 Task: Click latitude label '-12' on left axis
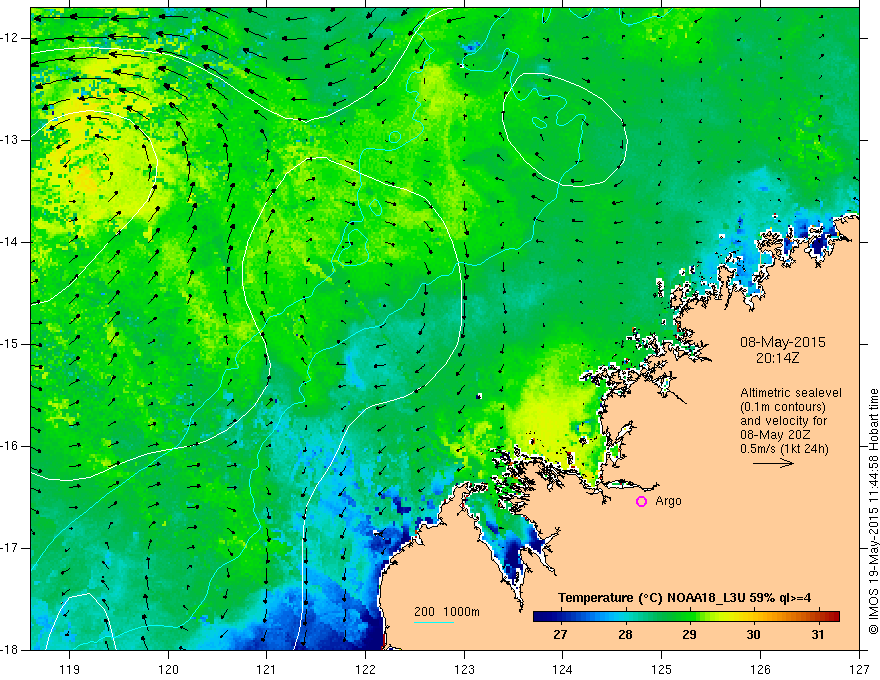tap(10, 38)
